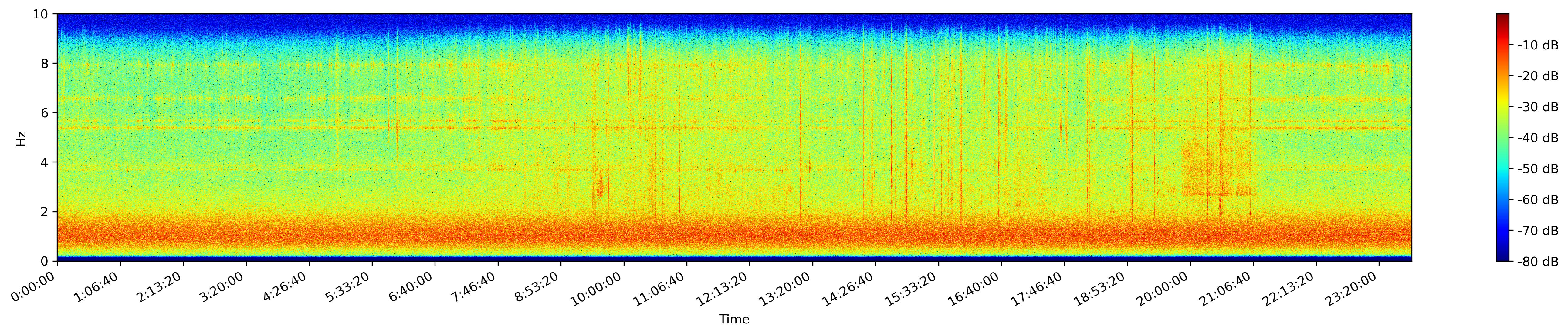This screenshot has height=335, width=1568.
Task: Click the 10 tick on frequency axis
Action: click(44, 13)
